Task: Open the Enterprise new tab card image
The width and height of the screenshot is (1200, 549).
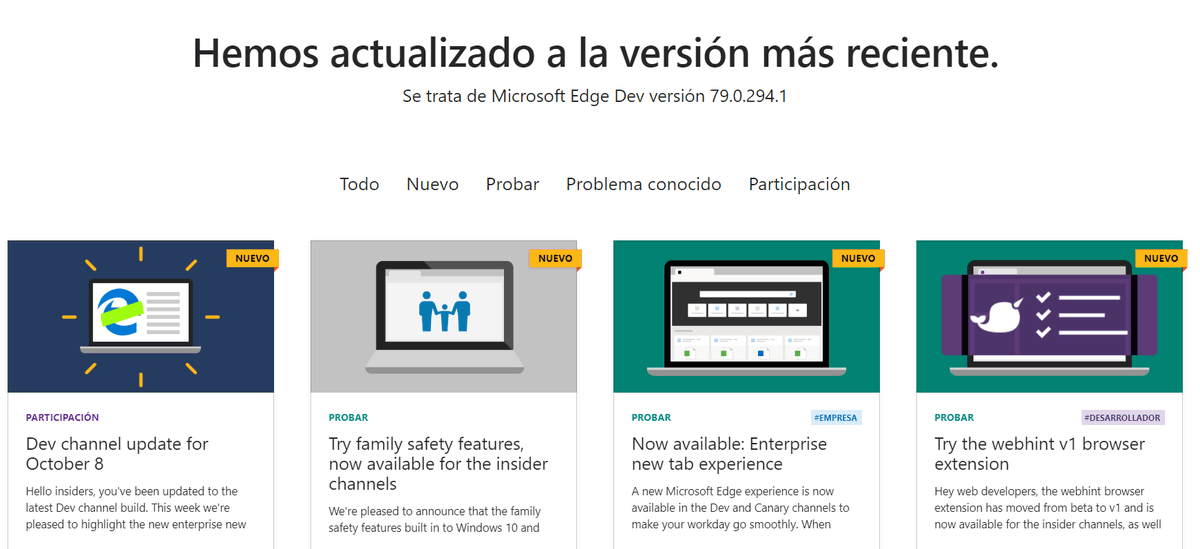Action: 747,316
